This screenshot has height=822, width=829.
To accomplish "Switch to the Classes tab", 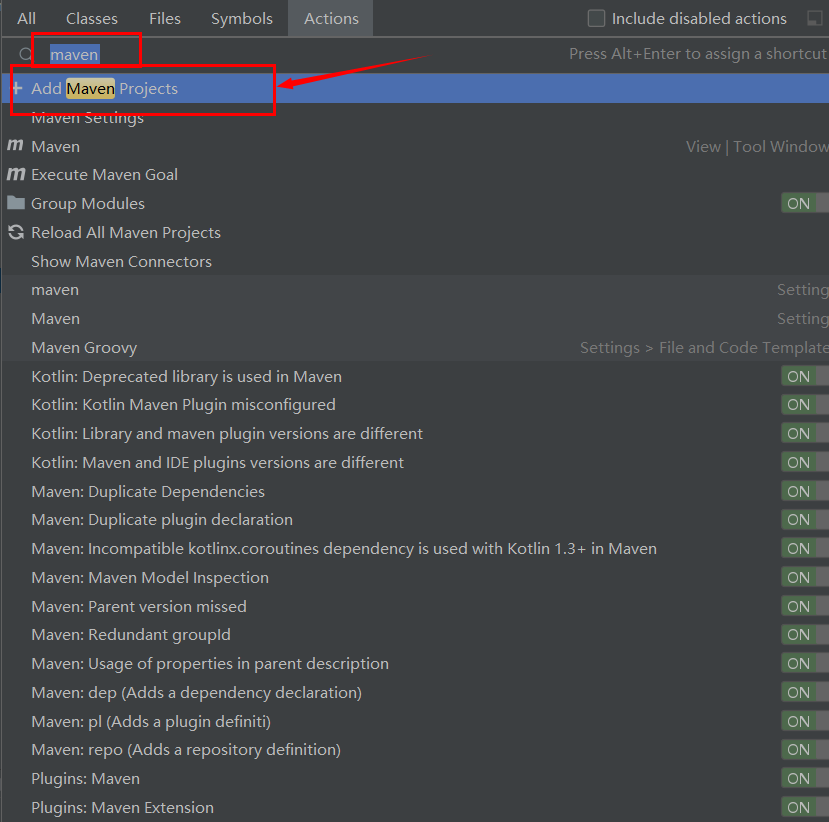I will click(91, 19).
